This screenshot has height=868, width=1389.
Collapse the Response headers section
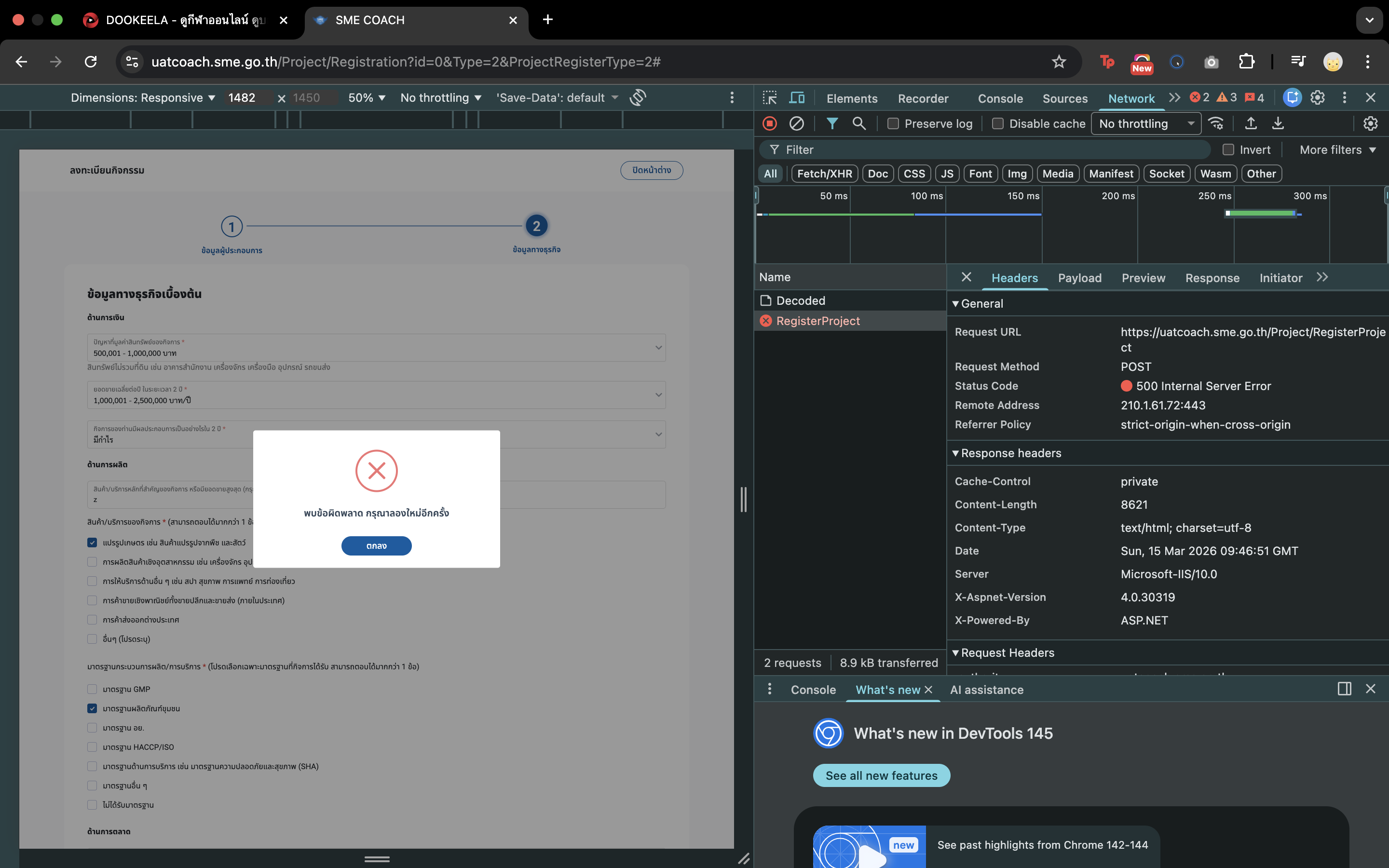[x=1010, y=453]
